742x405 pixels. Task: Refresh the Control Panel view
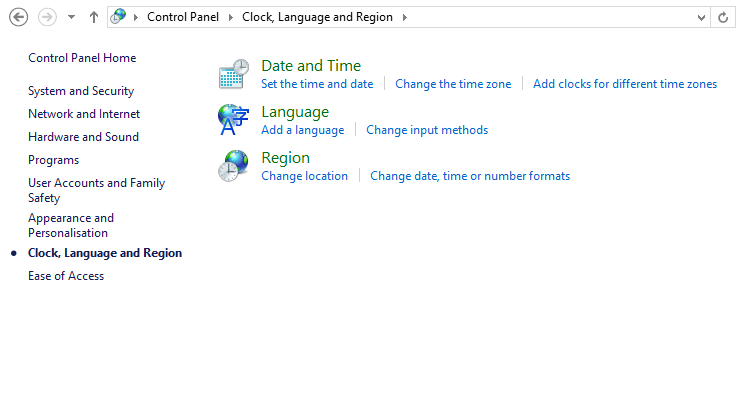click(x=724, y=17)
